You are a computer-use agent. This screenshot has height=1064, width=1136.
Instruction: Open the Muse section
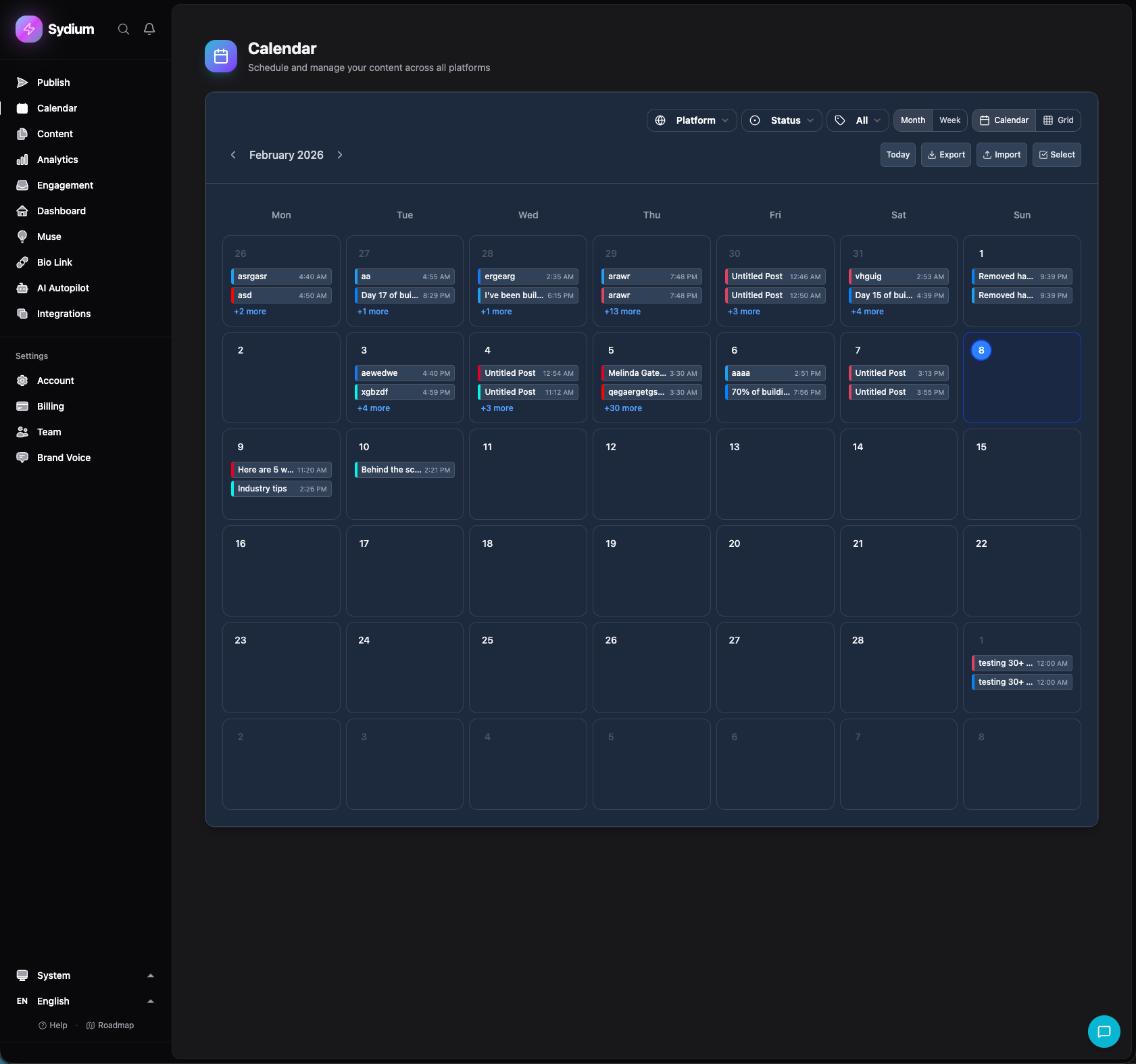tap(47, 237)
